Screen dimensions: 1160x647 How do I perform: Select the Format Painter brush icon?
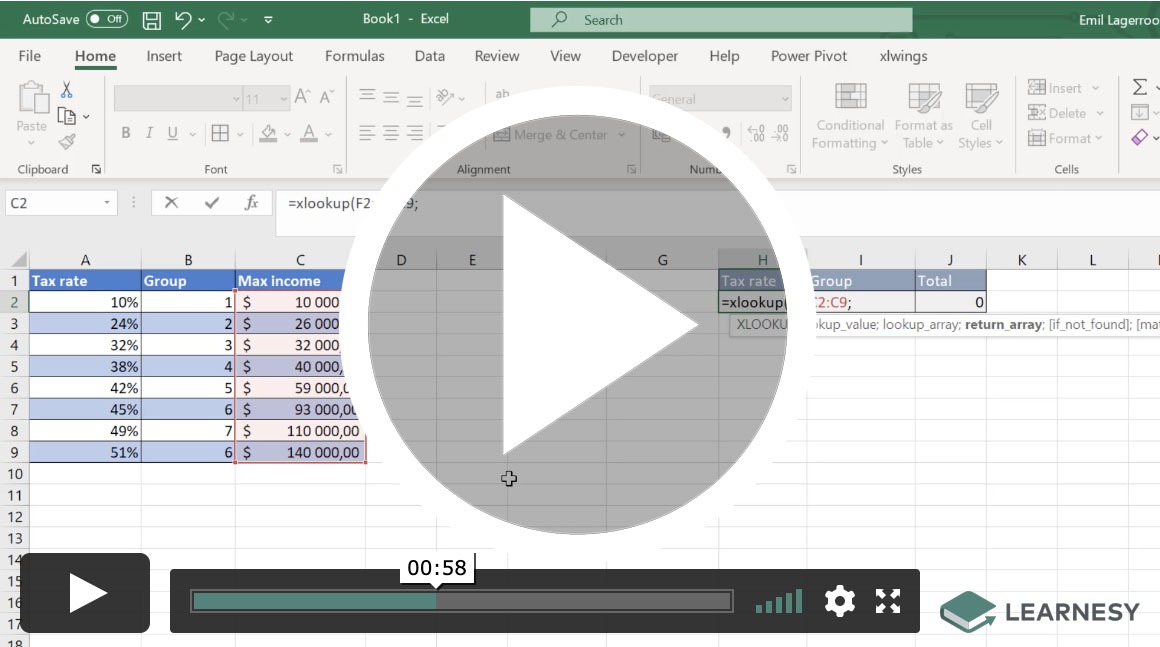pyautogui.click(x=67, y=142)
